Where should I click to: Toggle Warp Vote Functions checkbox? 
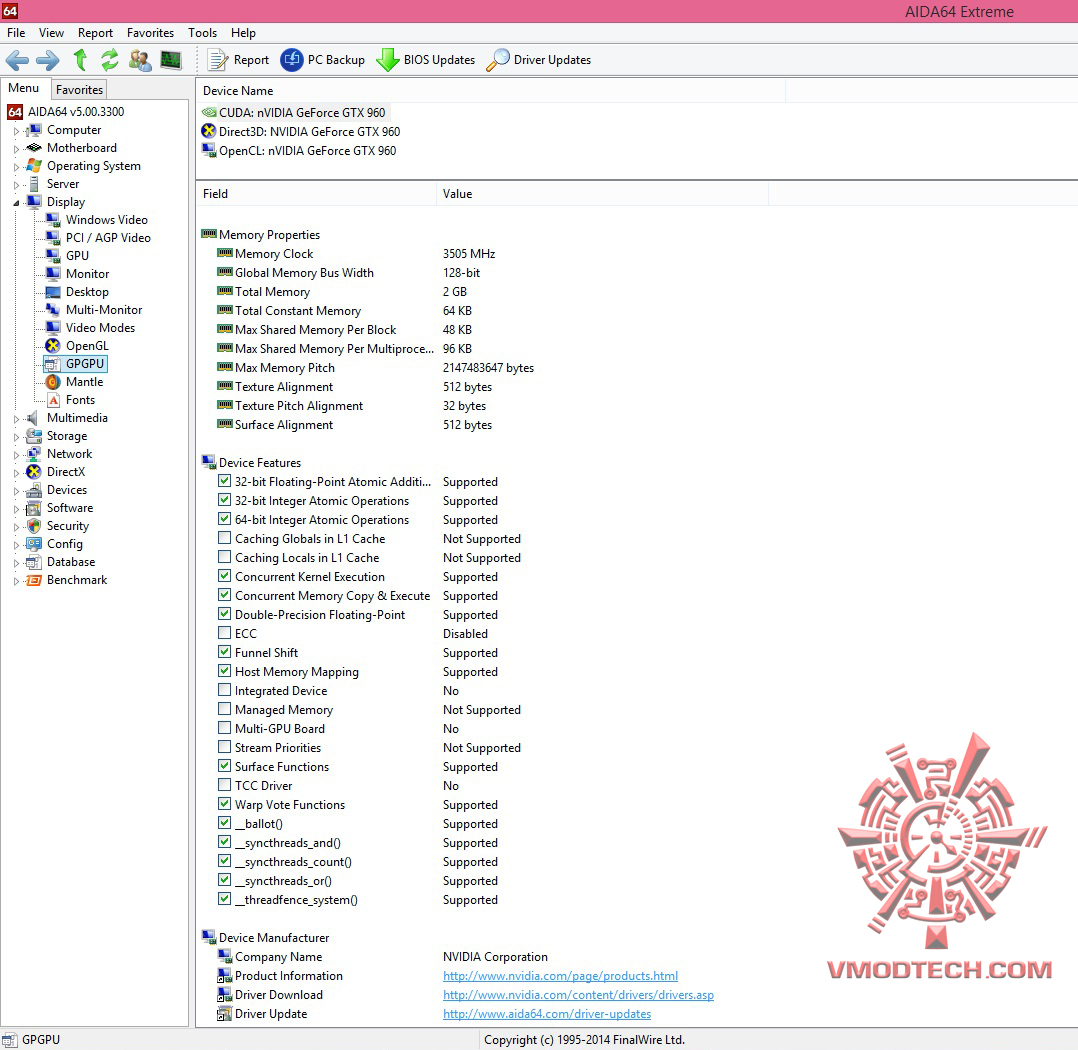tap(224, 803)
